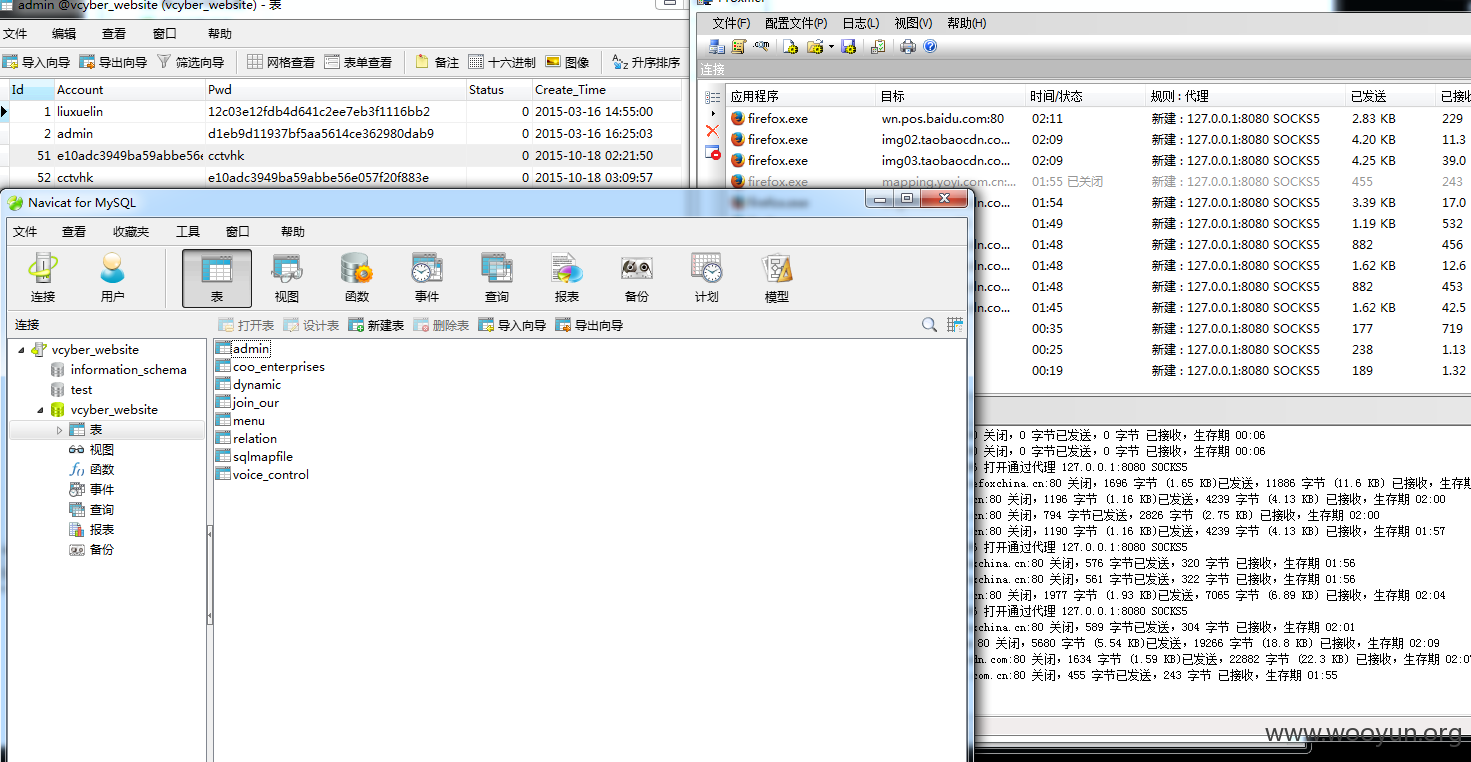Select 视图 node in the tree
Screen dimensions: 1471x762
(92, 450)
